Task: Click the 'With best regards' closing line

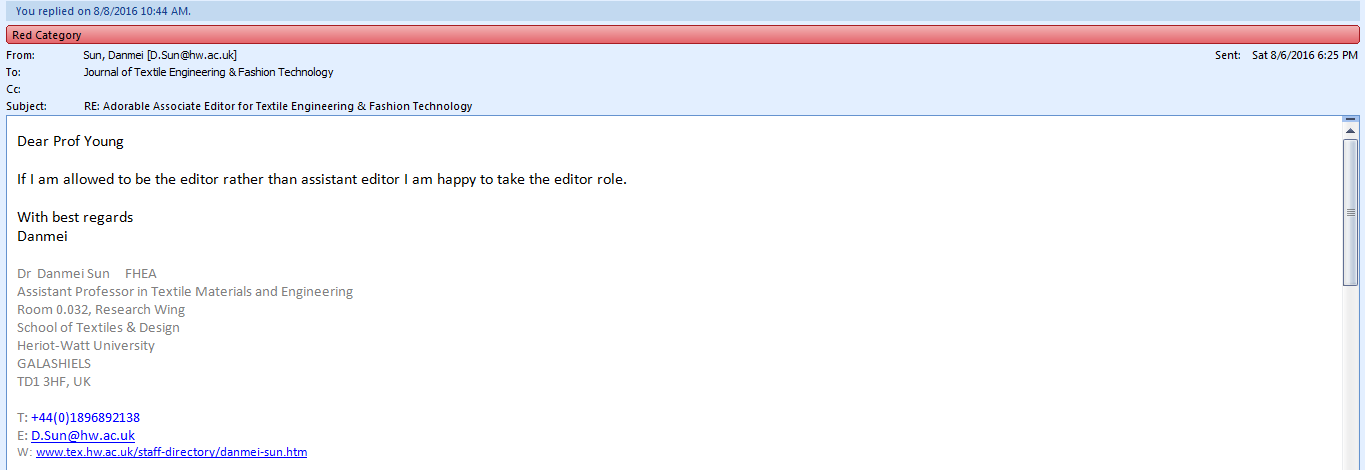Action: [75, 217]
